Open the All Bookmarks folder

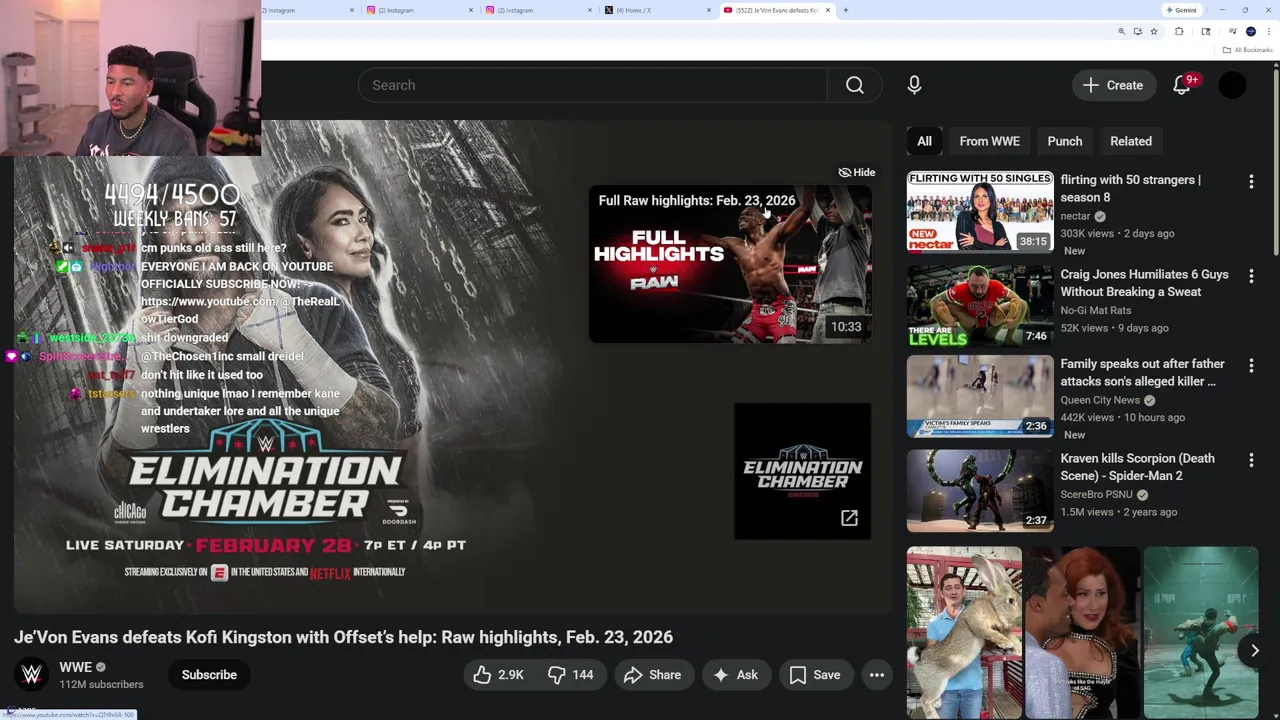coord(1247,50)
